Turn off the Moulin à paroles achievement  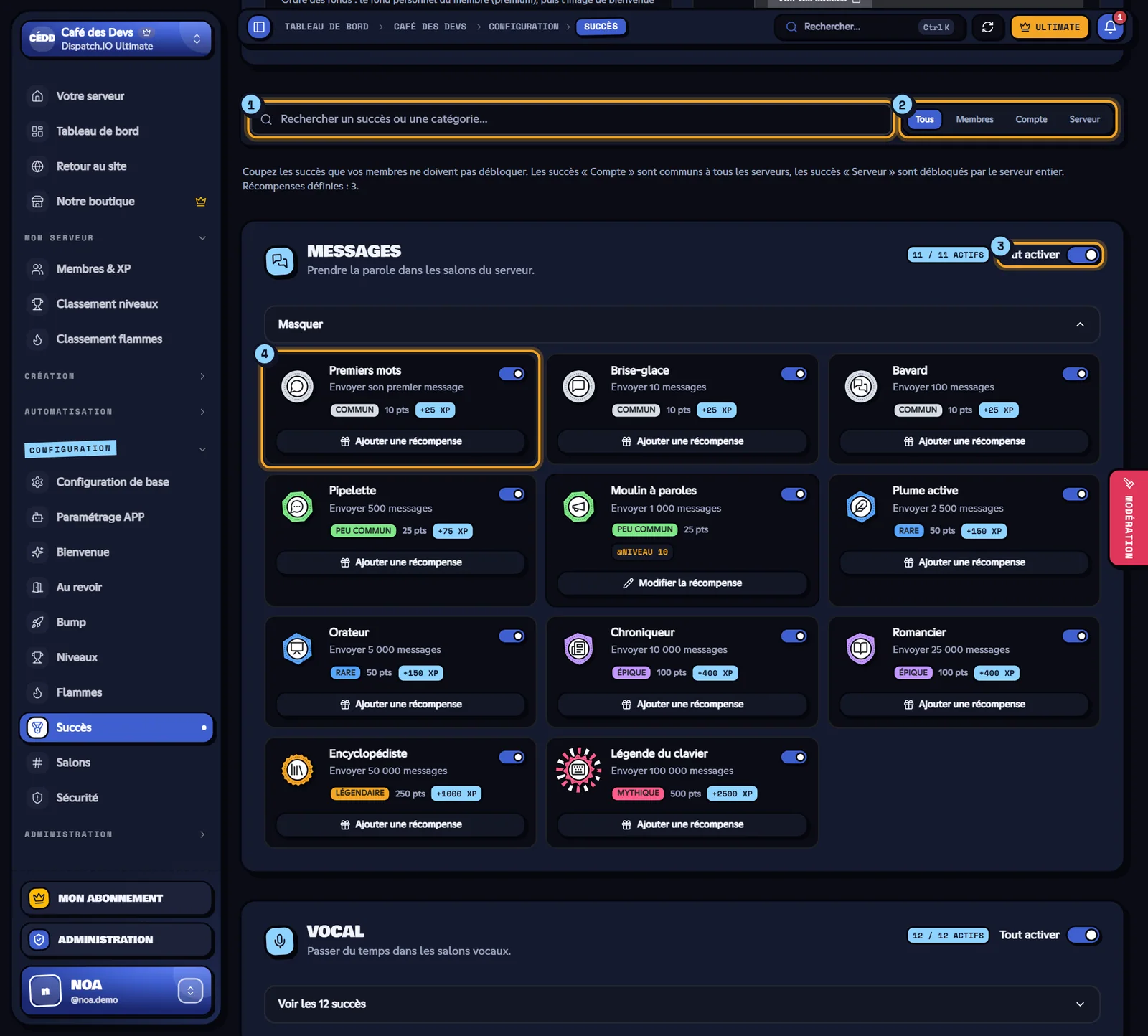pyautogui.click(x=794, y=494)
